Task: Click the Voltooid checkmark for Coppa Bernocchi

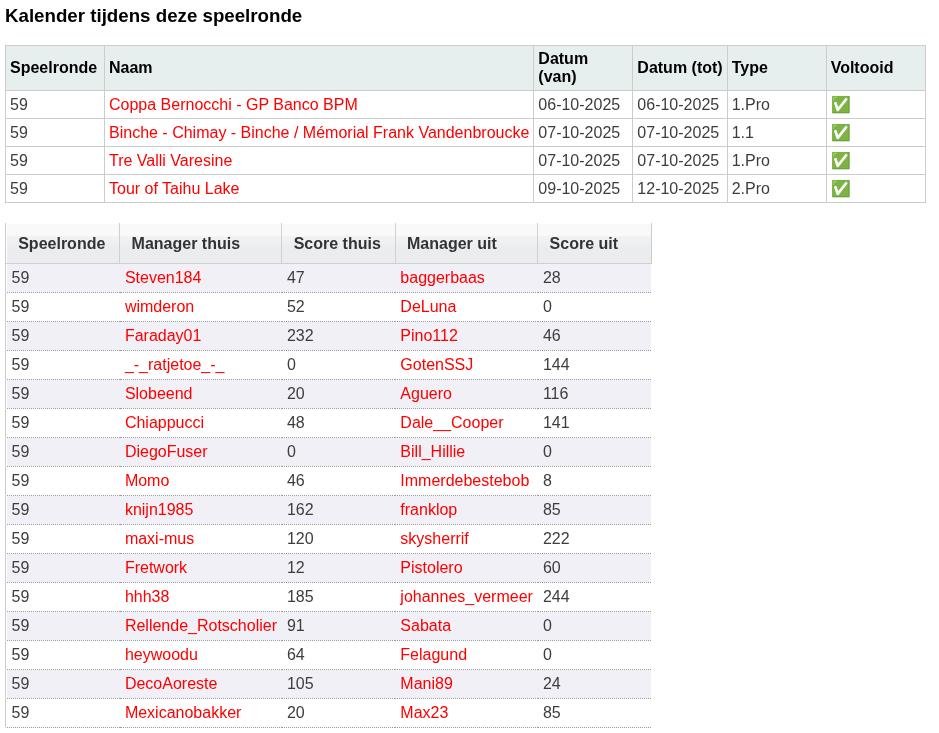Action: (841, 104)
